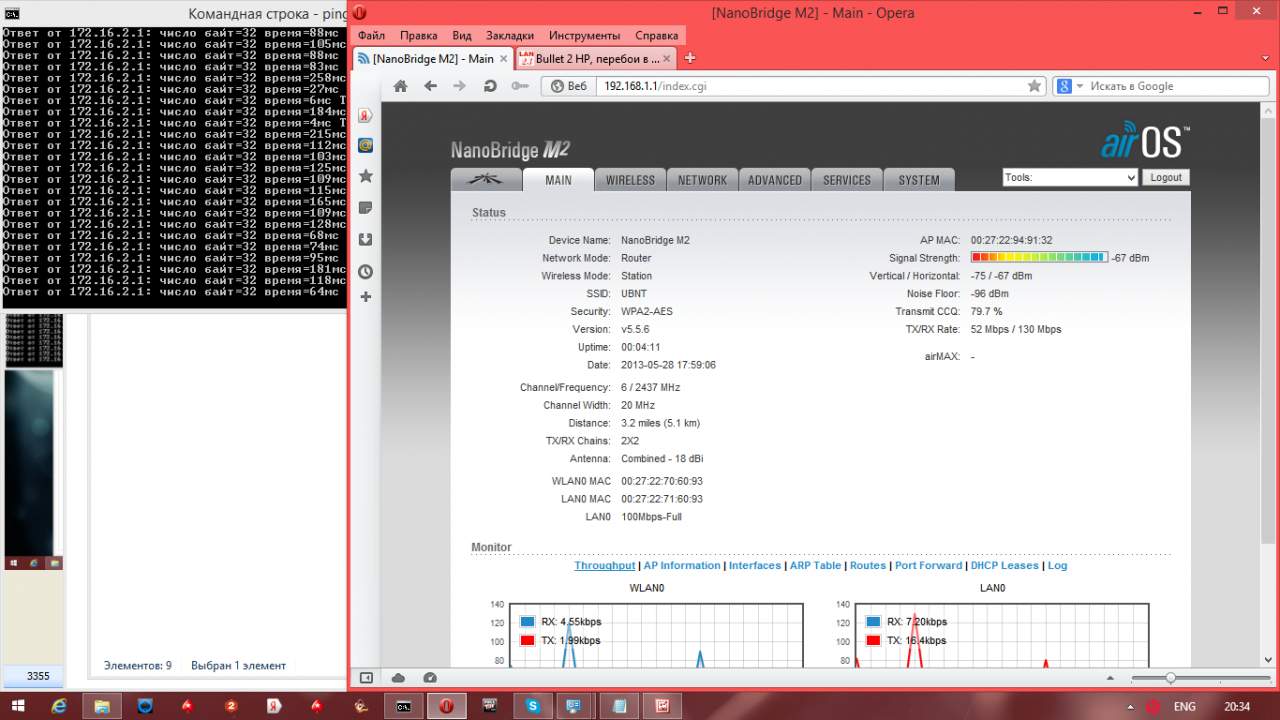Viewport: 1280px width, 720px height.
Task: Switch to the Bullet 2 HP browser tab
Action: click(x=596, y=58)
